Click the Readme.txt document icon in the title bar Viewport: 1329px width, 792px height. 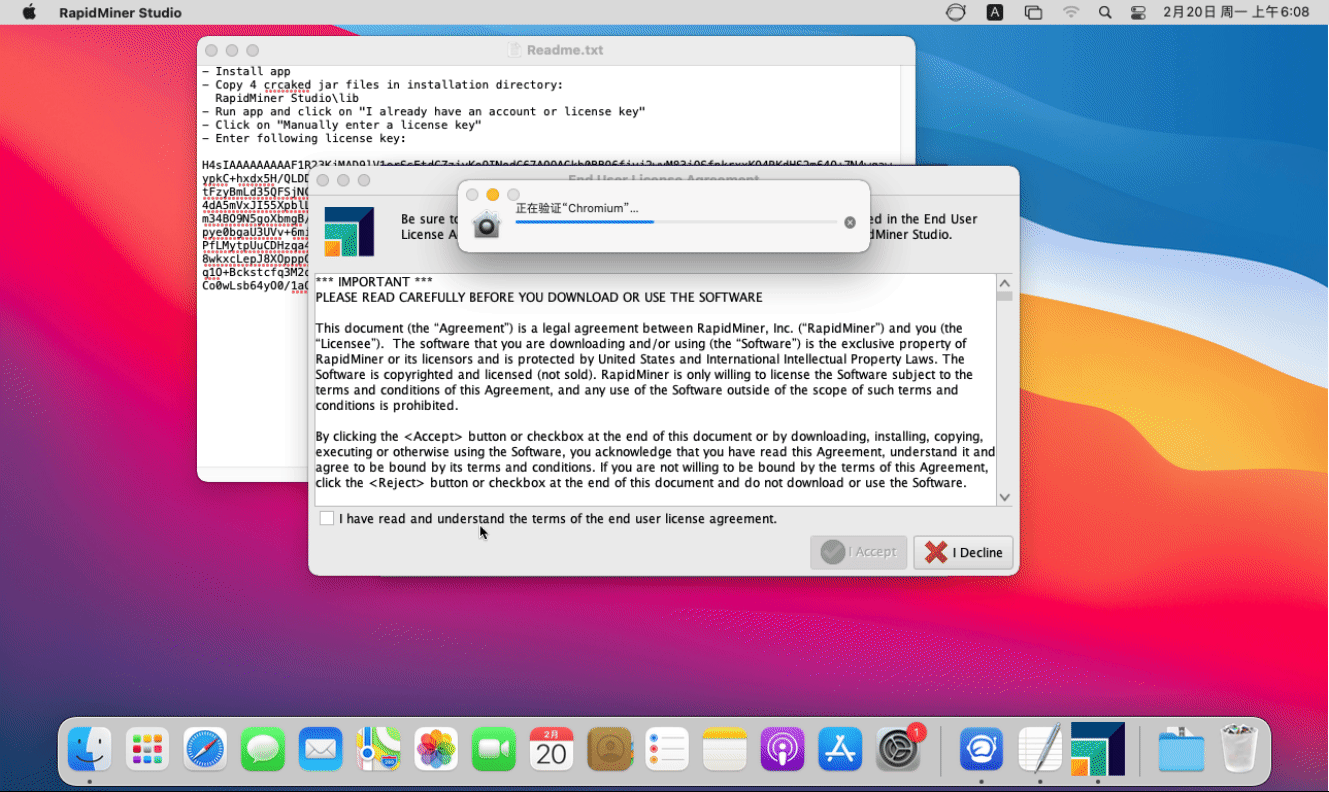click(x=515, y=50)
